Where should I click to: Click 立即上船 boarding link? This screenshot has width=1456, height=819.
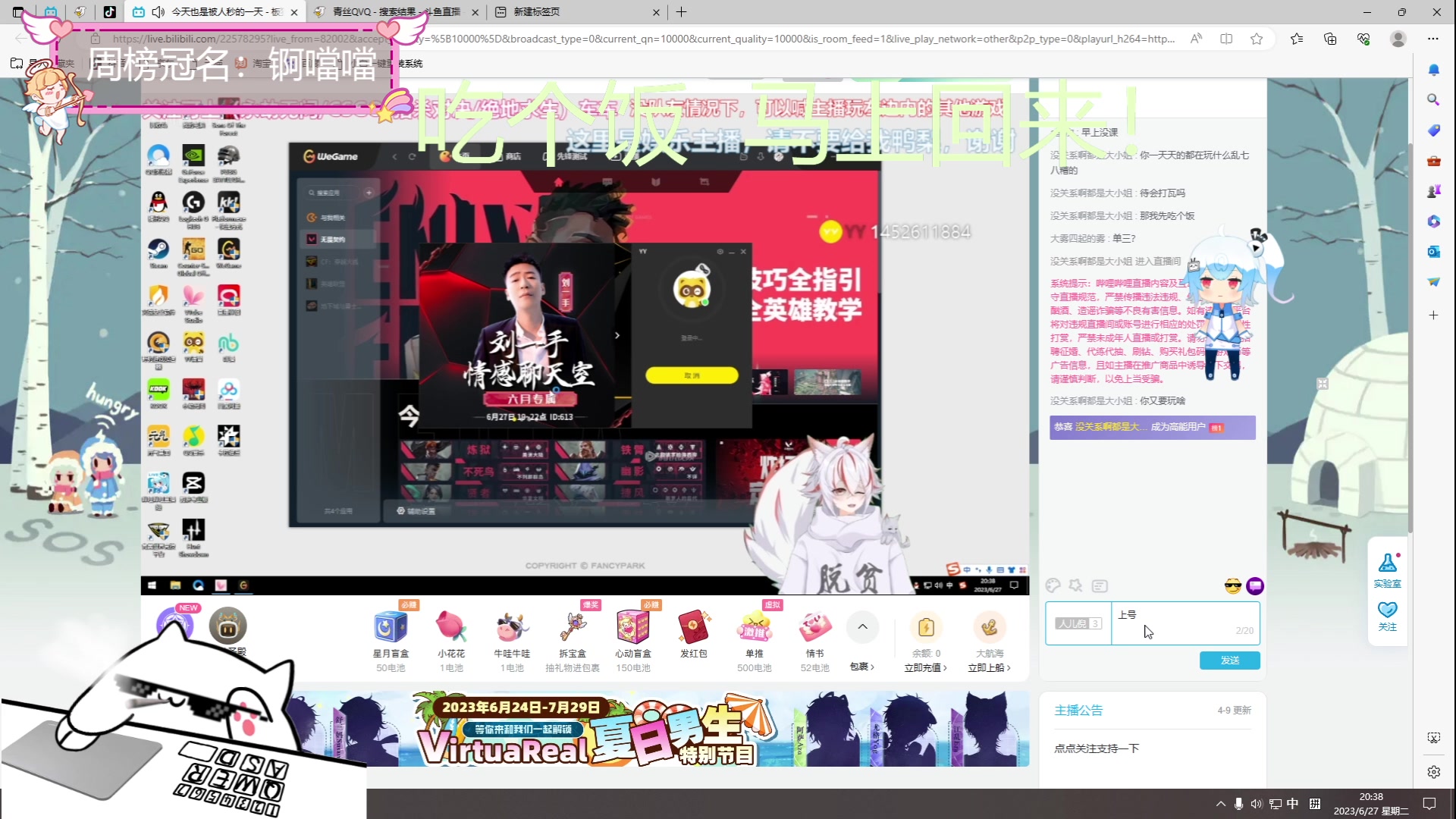click(x=989, y=668)
